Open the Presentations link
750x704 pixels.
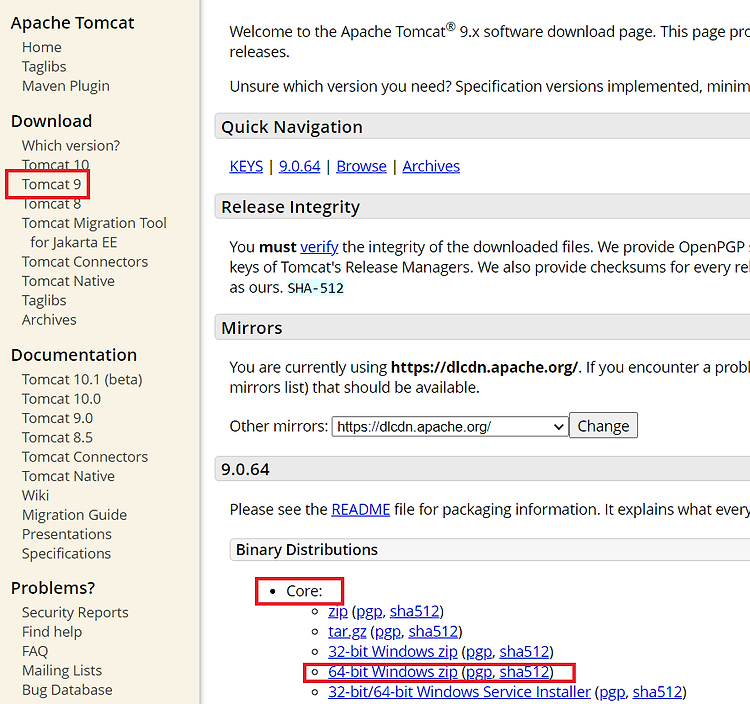click(x=67, y=534)
